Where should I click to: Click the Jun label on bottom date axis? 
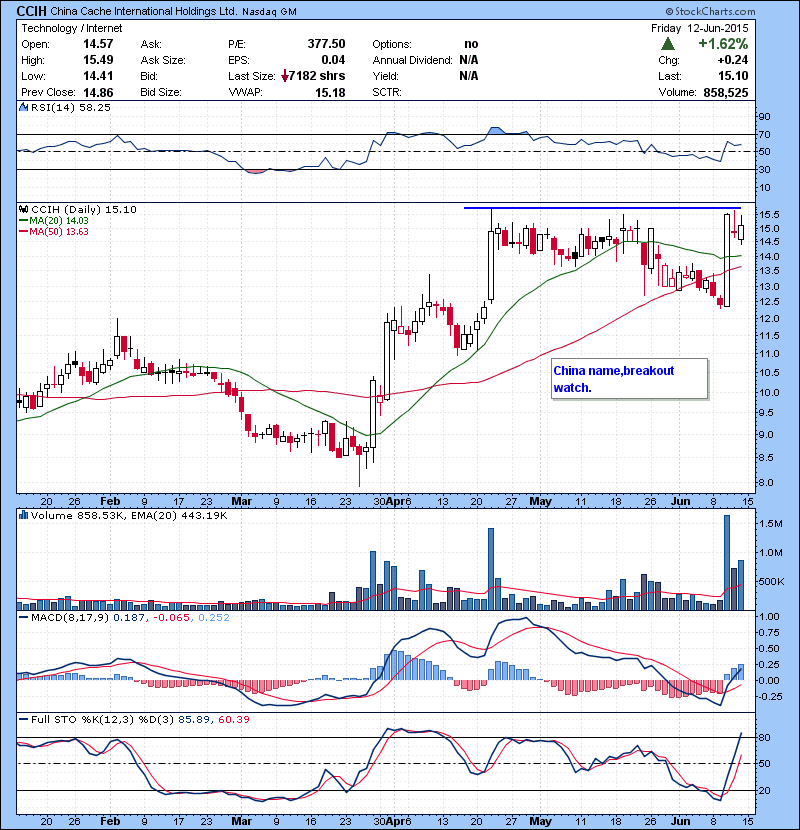(681, 822)
